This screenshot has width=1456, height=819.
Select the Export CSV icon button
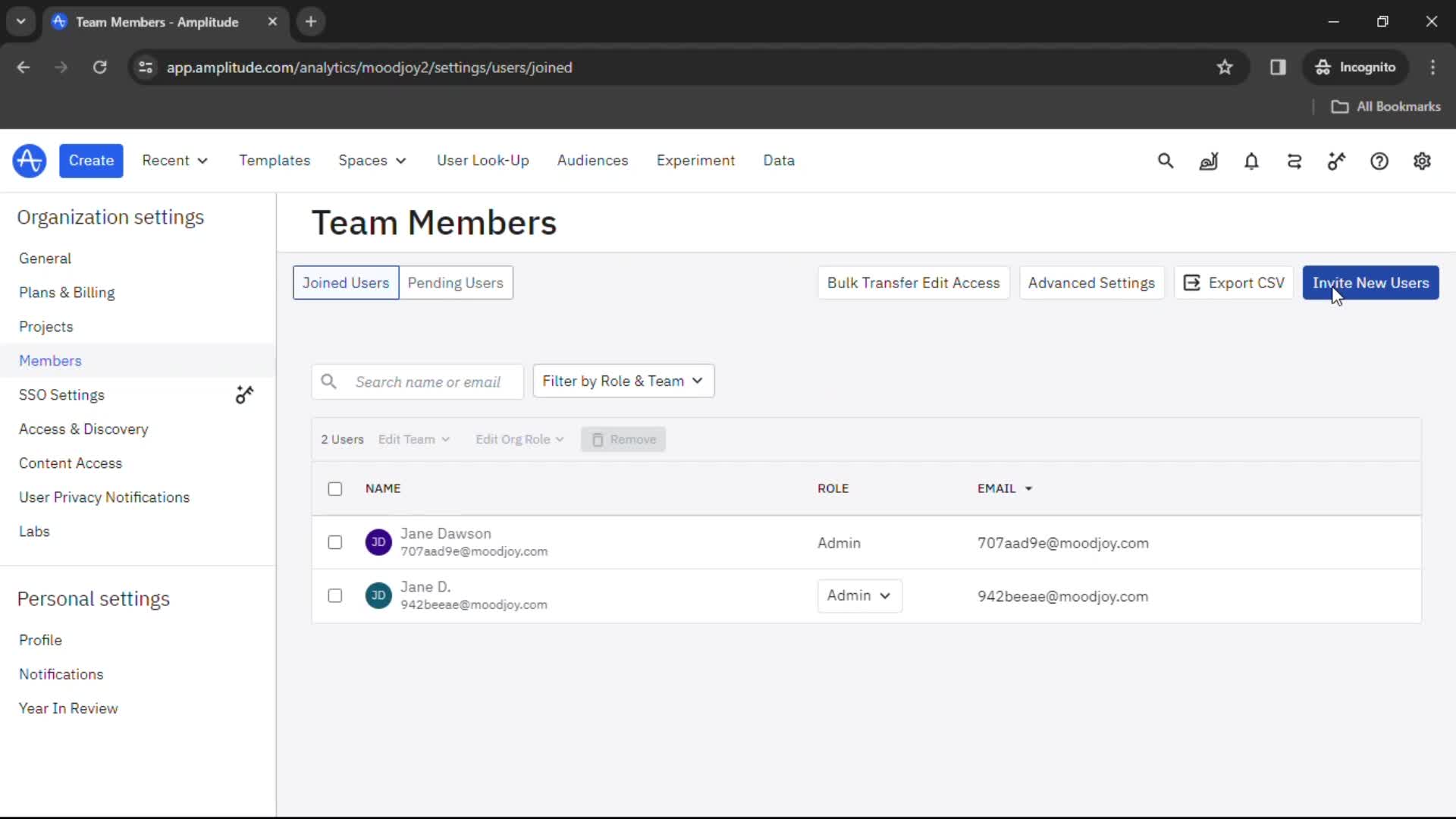[x=1191, y=282]
